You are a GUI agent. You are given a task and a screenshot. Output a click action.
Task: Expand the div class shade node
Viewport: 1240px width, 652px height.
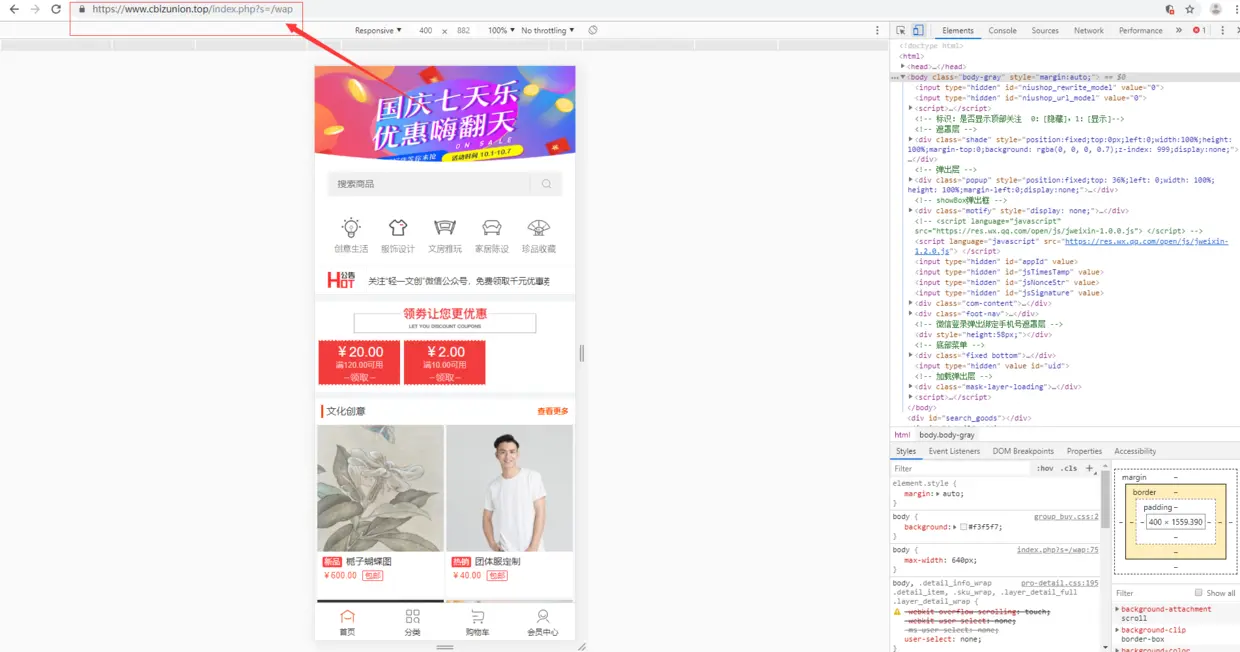911,139
